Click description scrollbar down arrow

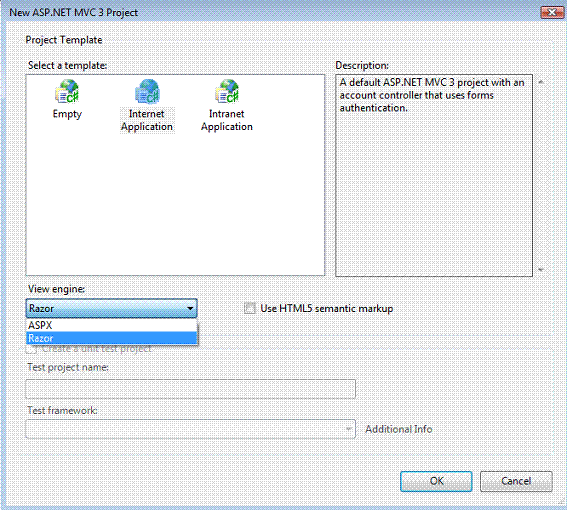541,269
